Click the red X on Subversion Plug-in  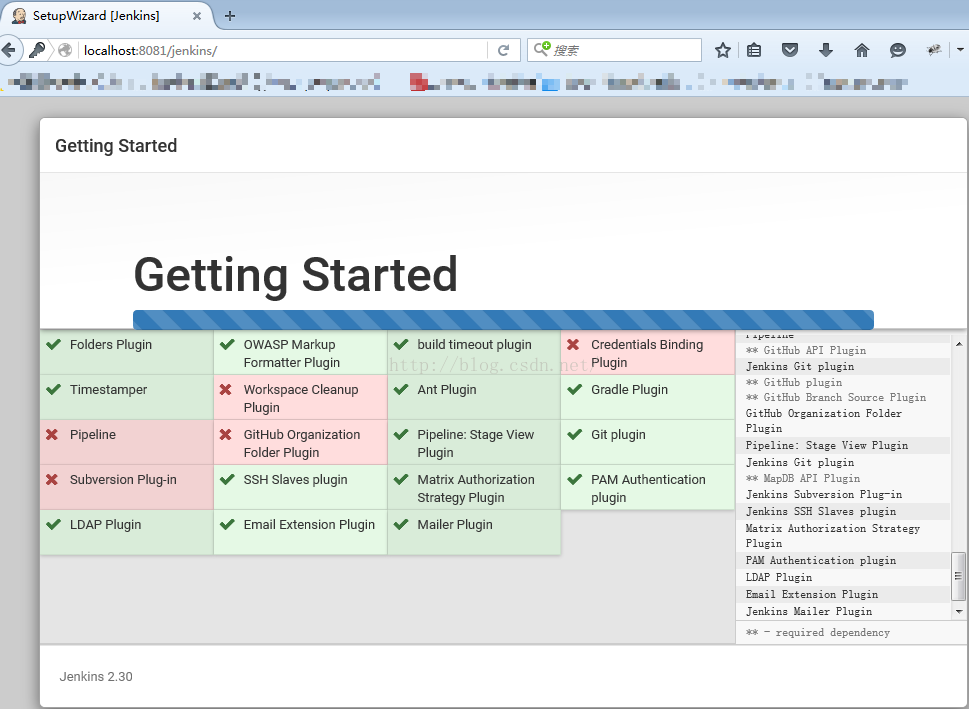[52, 480]
